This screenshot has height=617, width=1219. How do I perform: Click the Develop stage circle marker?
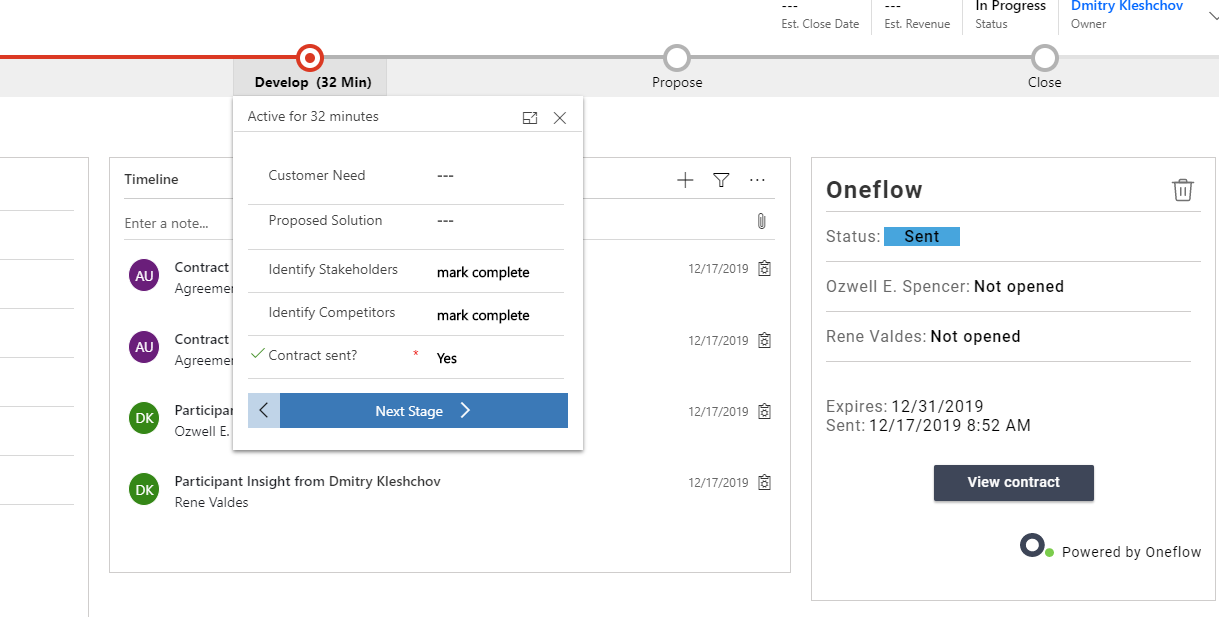[310, 57]
